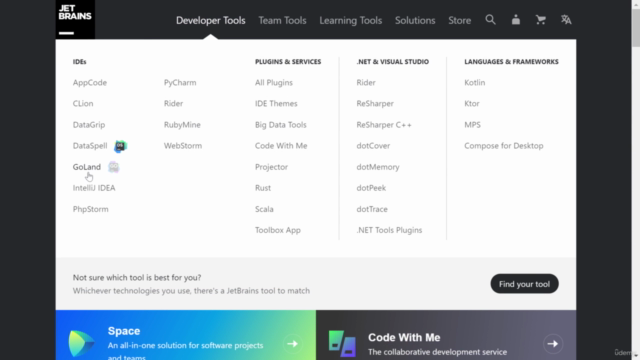Open the Projector link
The width and height of the screenshot is (640, 360).
pyautogui.click(x=271, y=167)
